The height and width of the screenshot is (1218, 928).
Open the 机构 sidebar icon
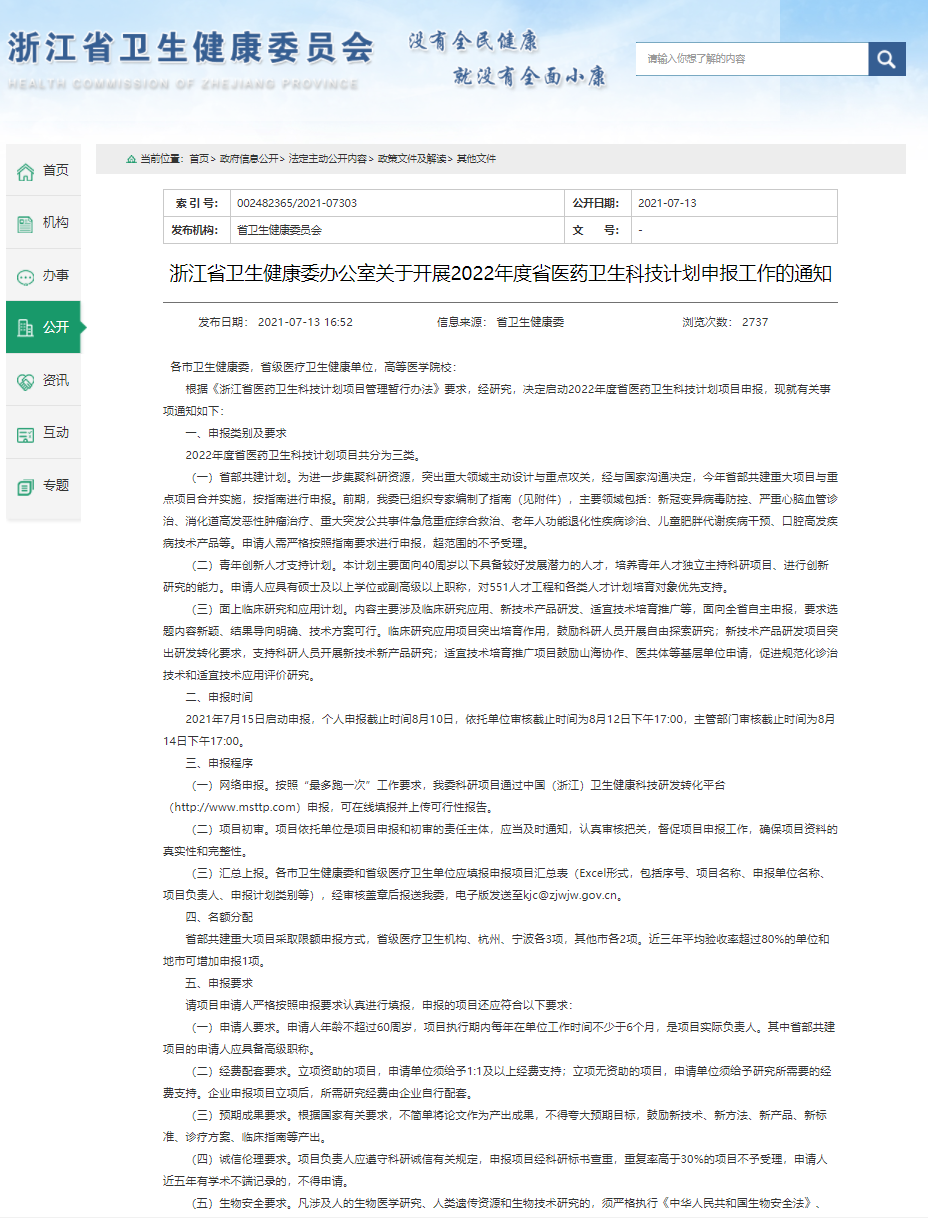point(26,224)
